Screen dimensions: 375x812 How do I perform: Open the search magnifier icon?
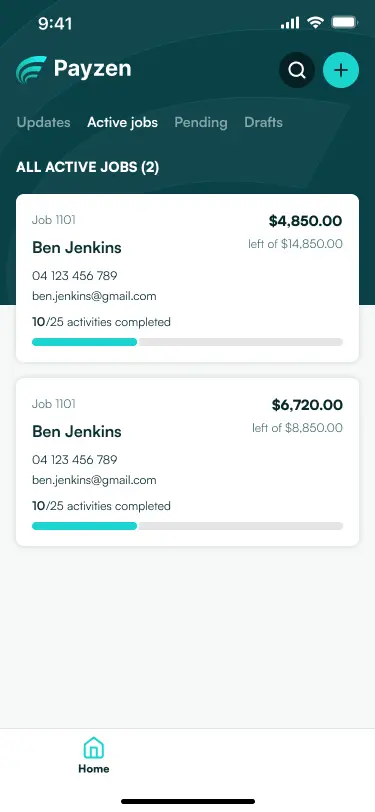[x=297, y=70]
